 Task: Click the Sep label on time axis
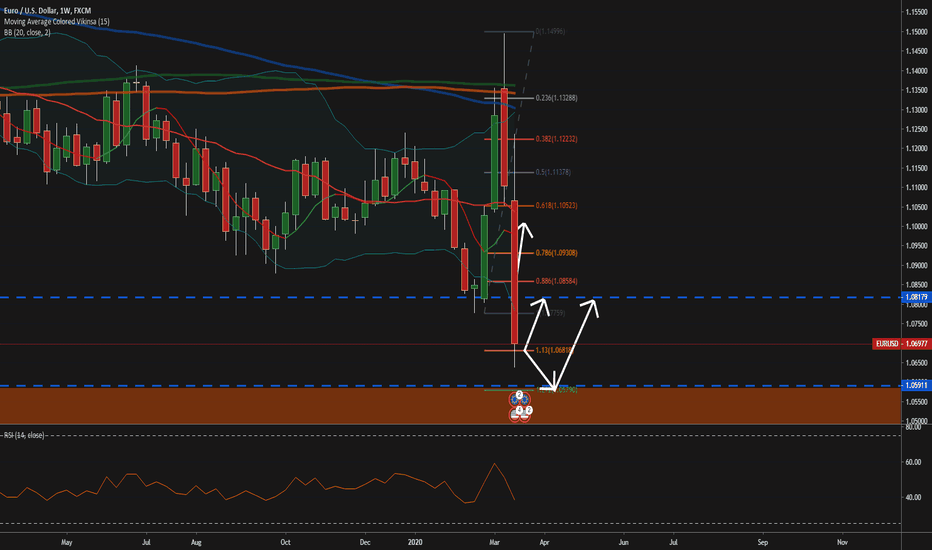pos(763,542)
